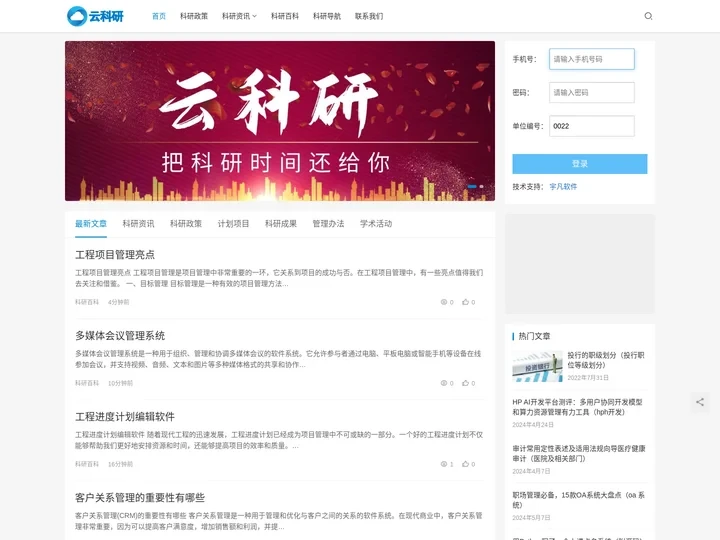Open the search magnifier icon
Screen dimensions: 720x540
[648, 16]
